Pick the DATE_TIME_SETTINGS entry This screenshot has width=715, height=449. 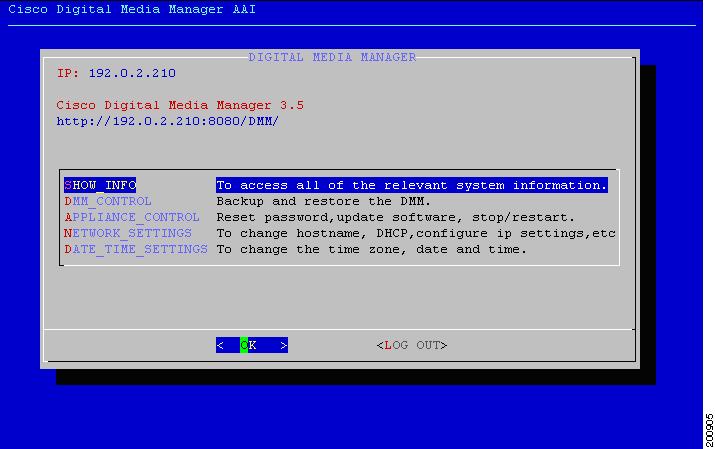(136, 249)
